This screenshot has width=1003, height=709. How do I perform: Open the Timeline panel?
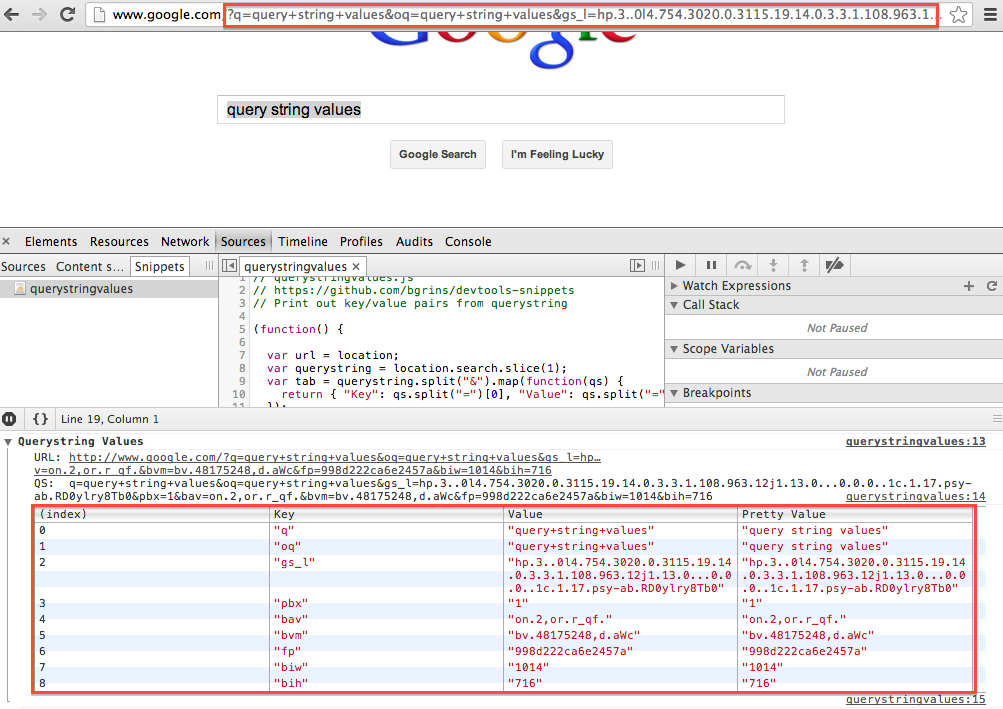(303, 241)
